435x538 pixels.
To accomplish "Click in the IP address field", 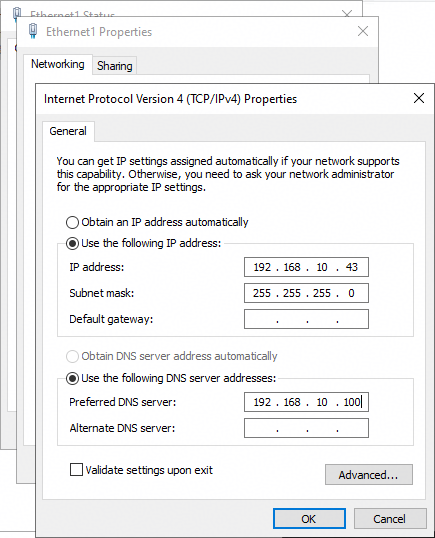I will tap(306, 267).
